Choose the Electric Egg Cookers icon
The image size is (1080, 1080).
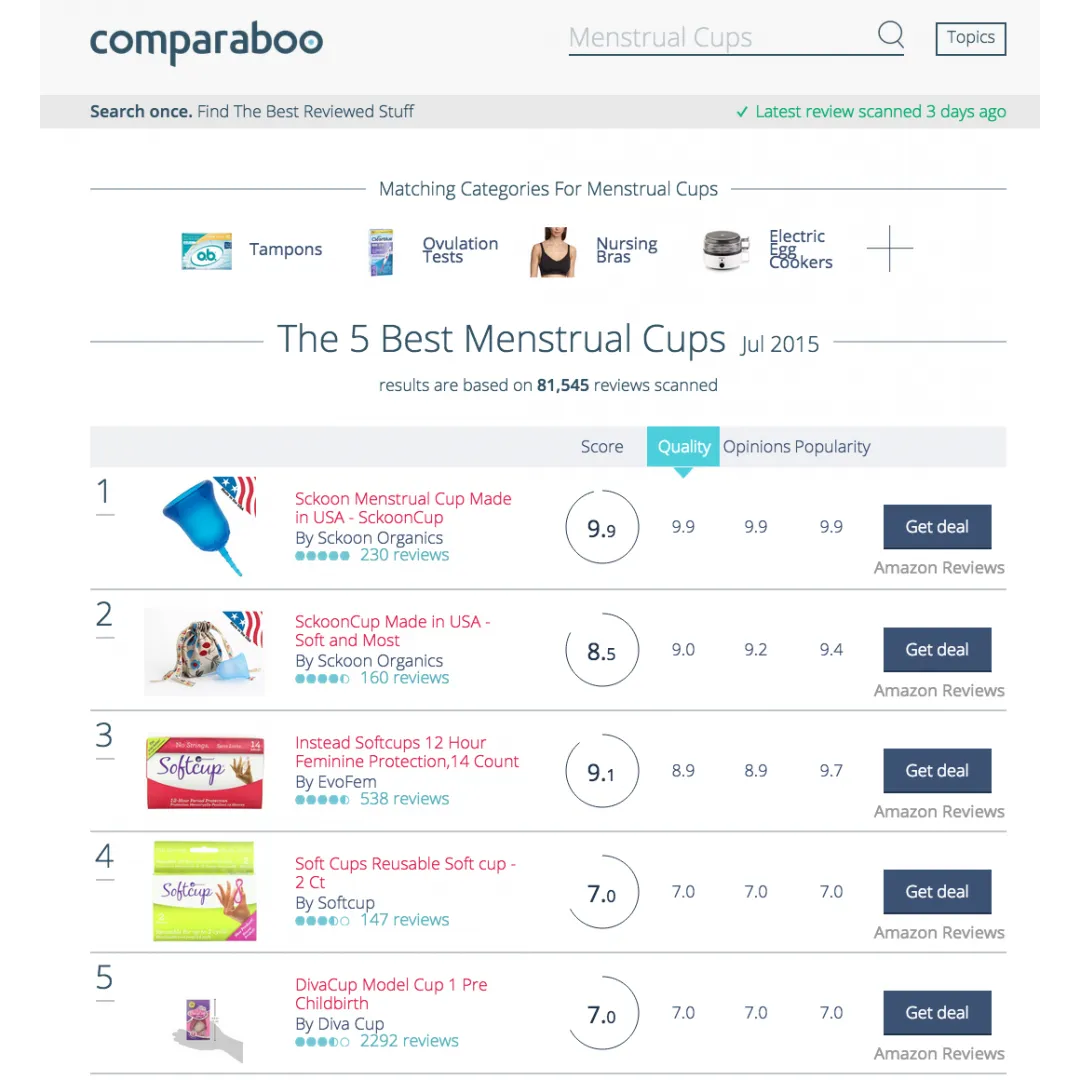tap(725, 251)
